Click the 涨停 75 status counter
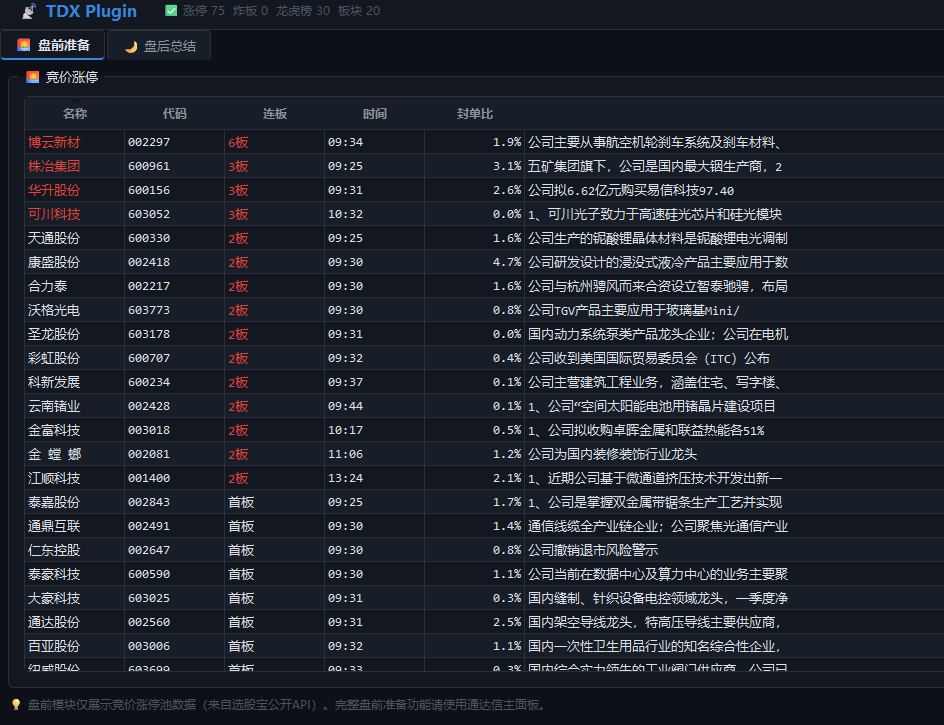The height and width of the screenshot is (725, 944). pyautogui.click(x=204, y=11)
